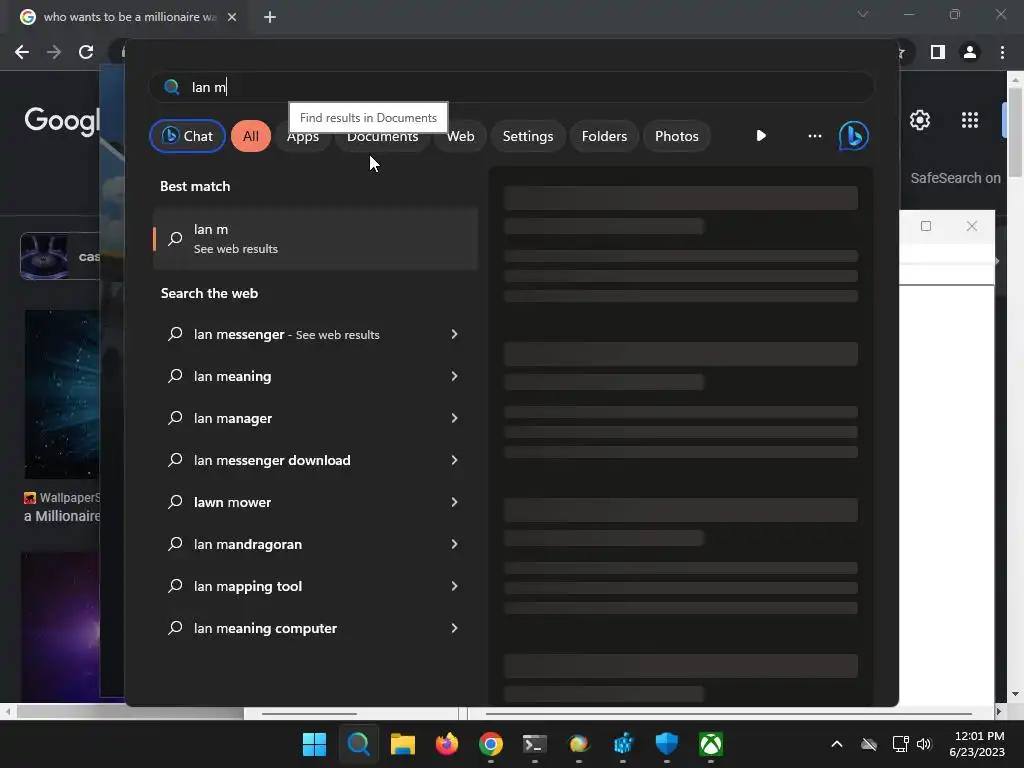1024x768 pixels.
Task: Switch to the Folders filter tab
Action: point(604,136)
